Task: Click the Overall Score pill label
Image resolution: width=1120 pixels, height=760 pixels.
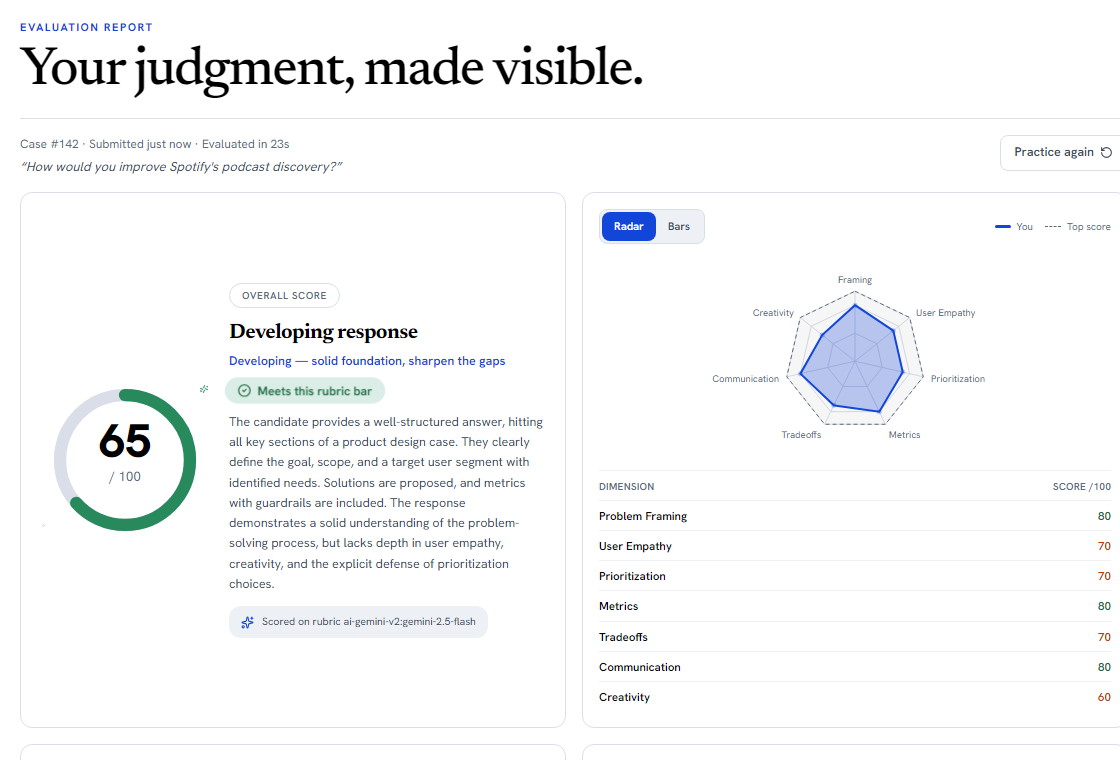Action: click(284, 296)
